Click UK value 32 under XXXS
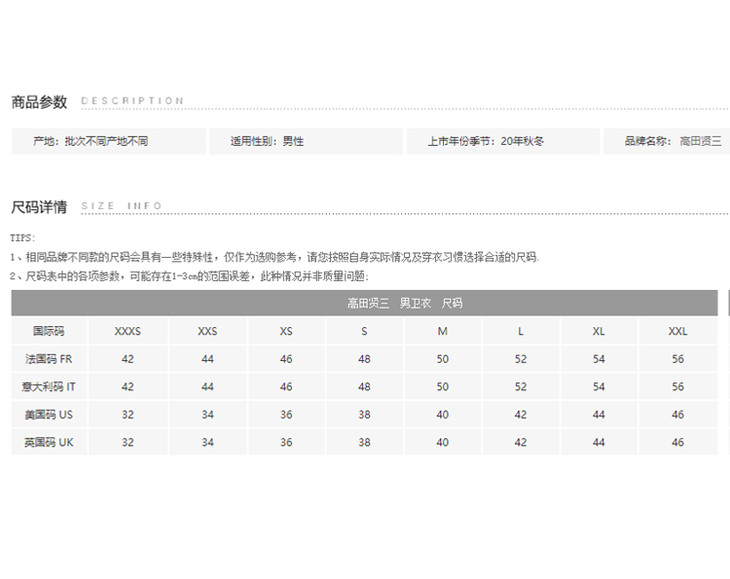The height and width of the screenshot is (579, 730). 128,442
